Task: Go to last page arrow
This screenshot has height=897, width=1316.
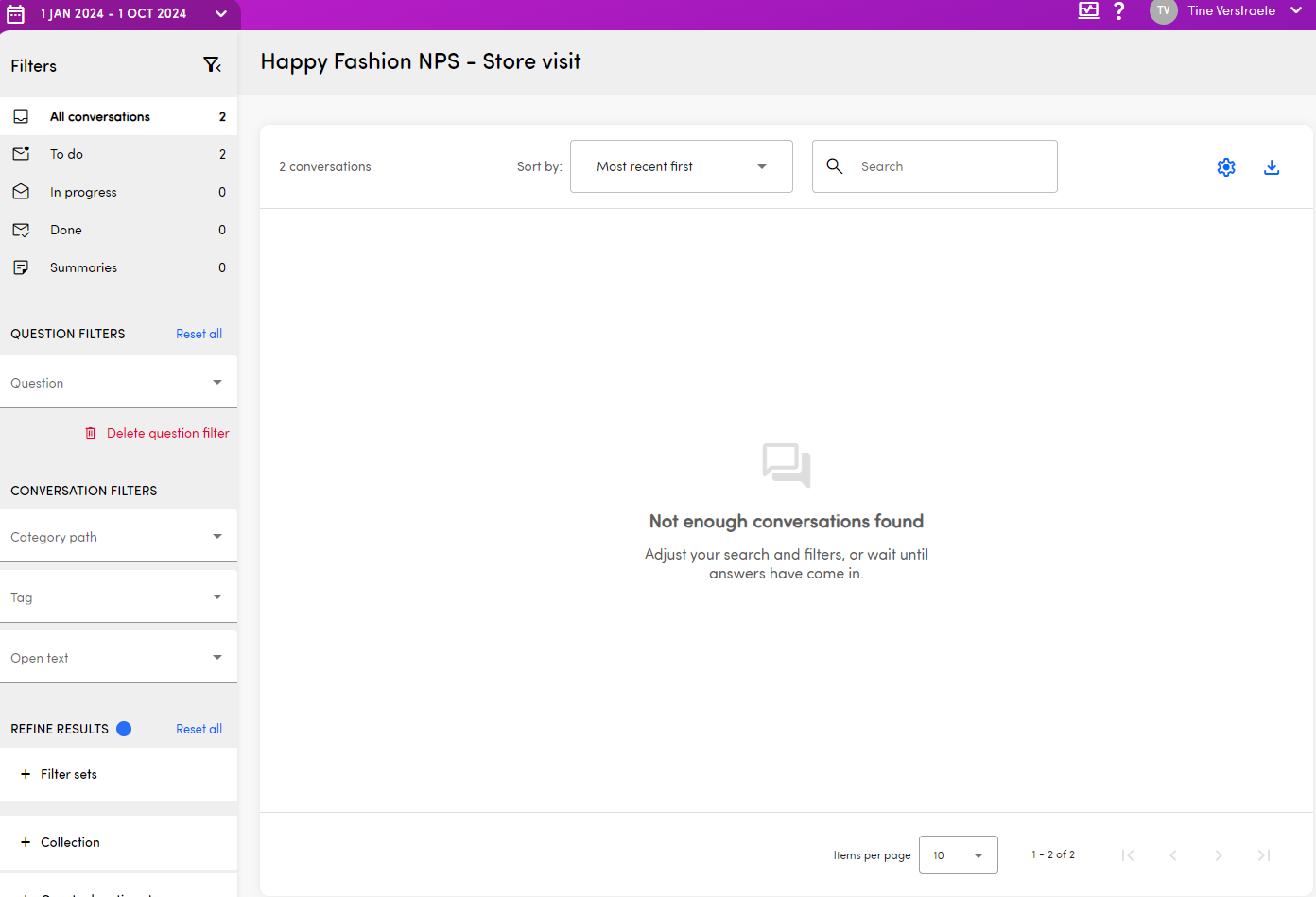Action: (1264, 855)
